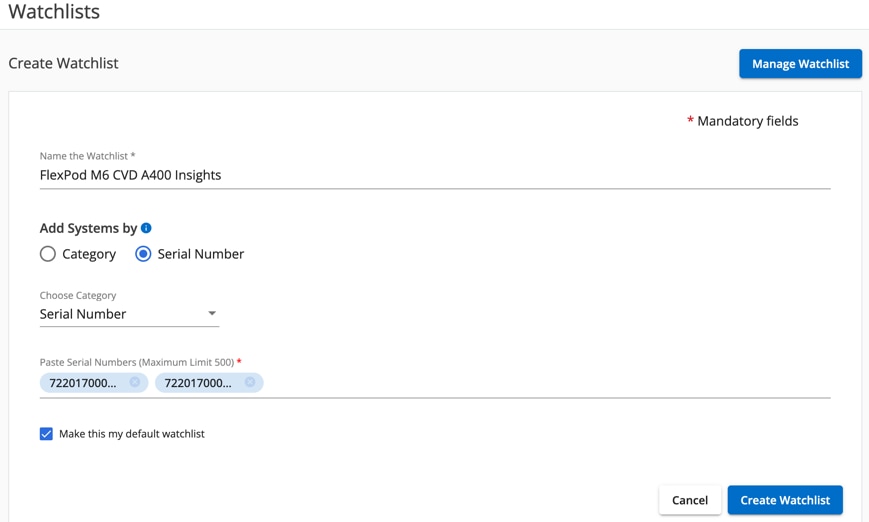Click the Add Systems by label
This screenshot has height=522, width=869.
(88, 228)
